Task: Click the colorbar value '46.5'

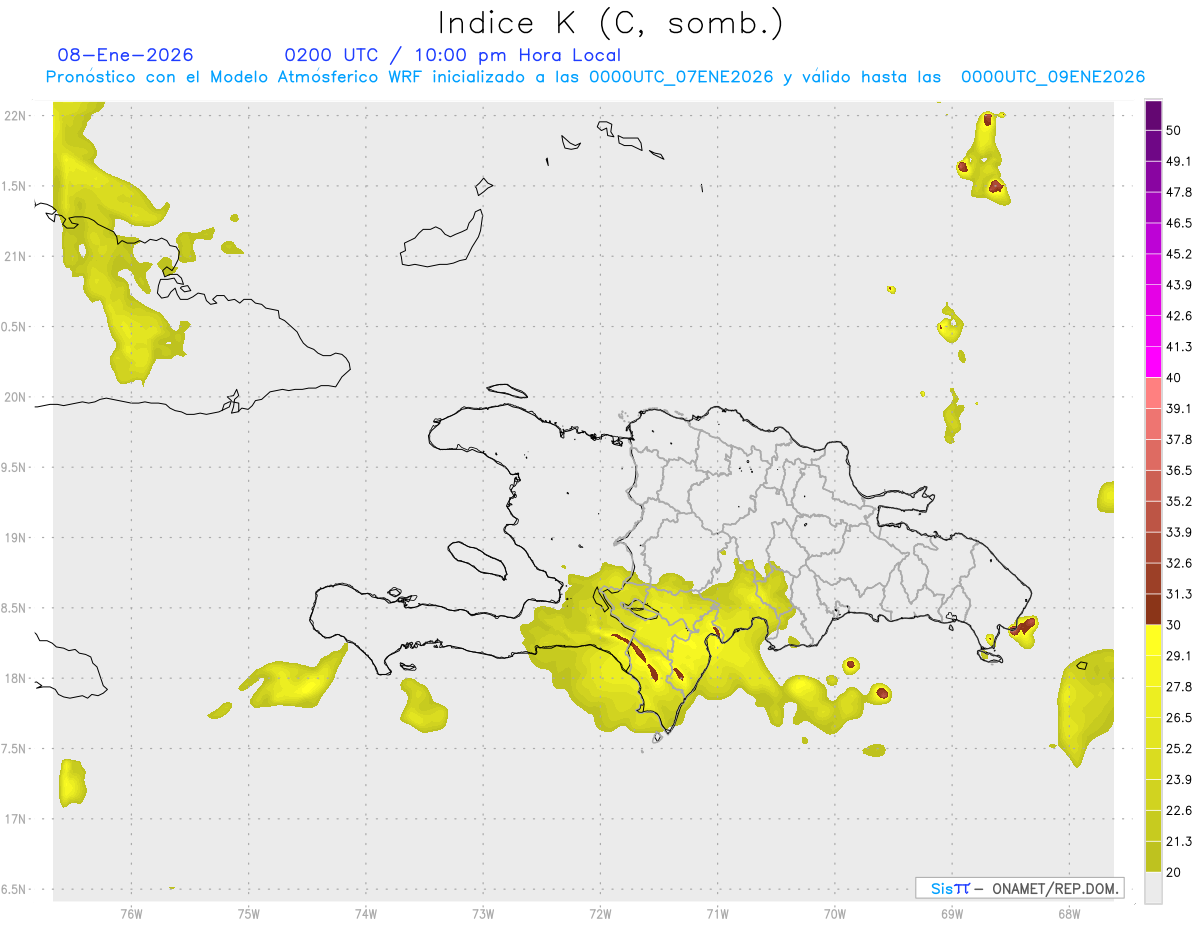Action: 1179,223
